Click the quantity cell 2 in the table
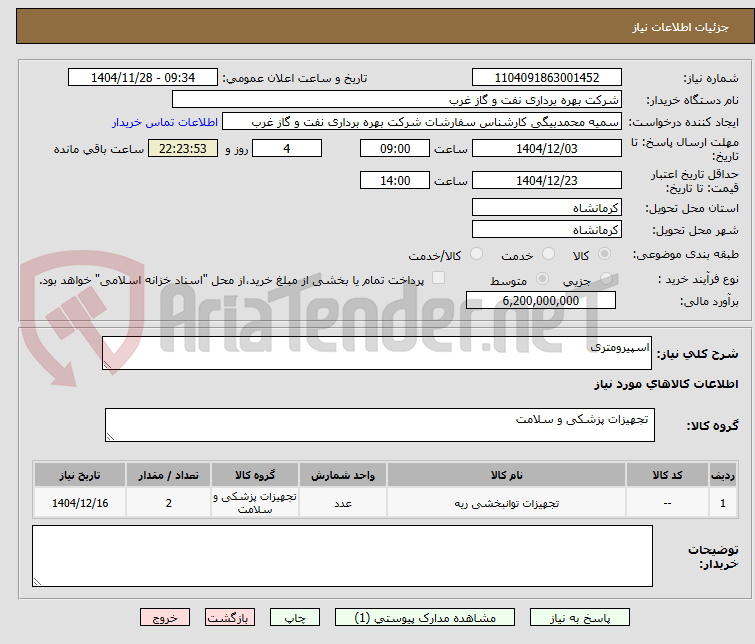 click(x=169, y=503)
